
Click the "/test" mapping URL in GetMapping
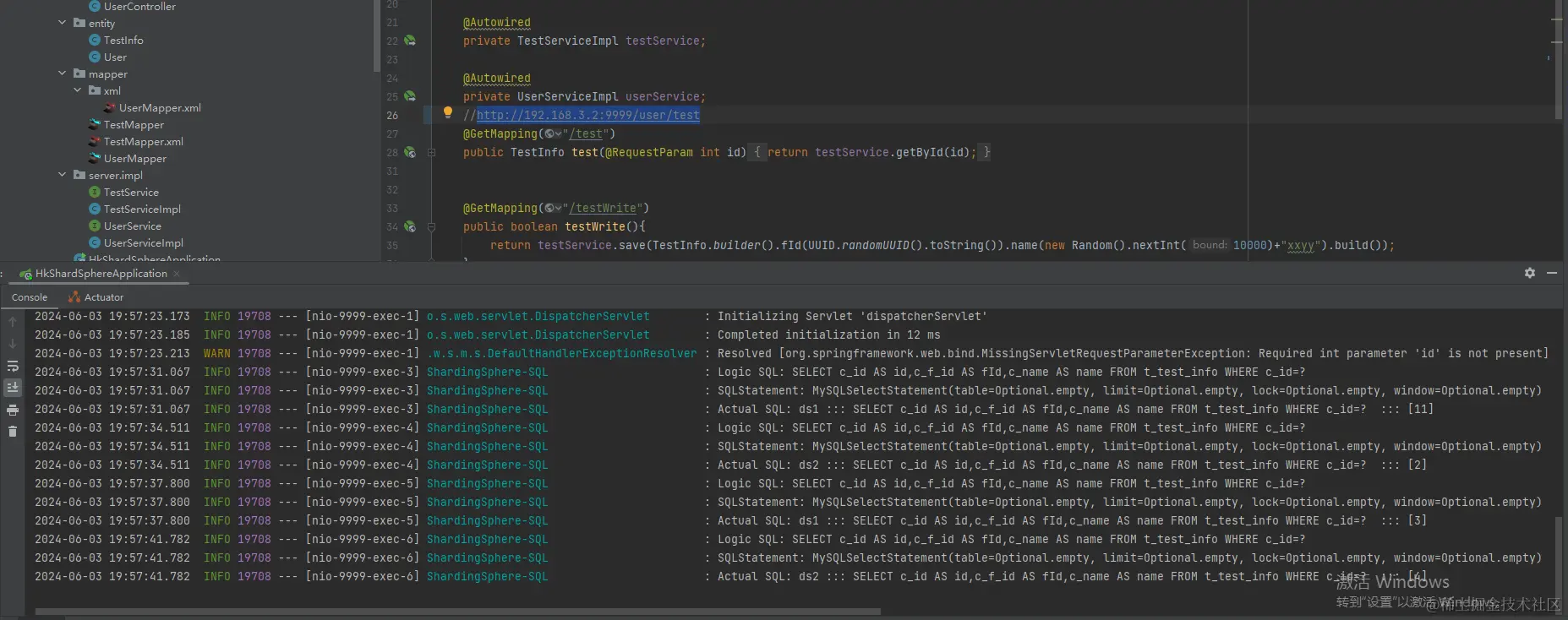click(x=586, y=133)
